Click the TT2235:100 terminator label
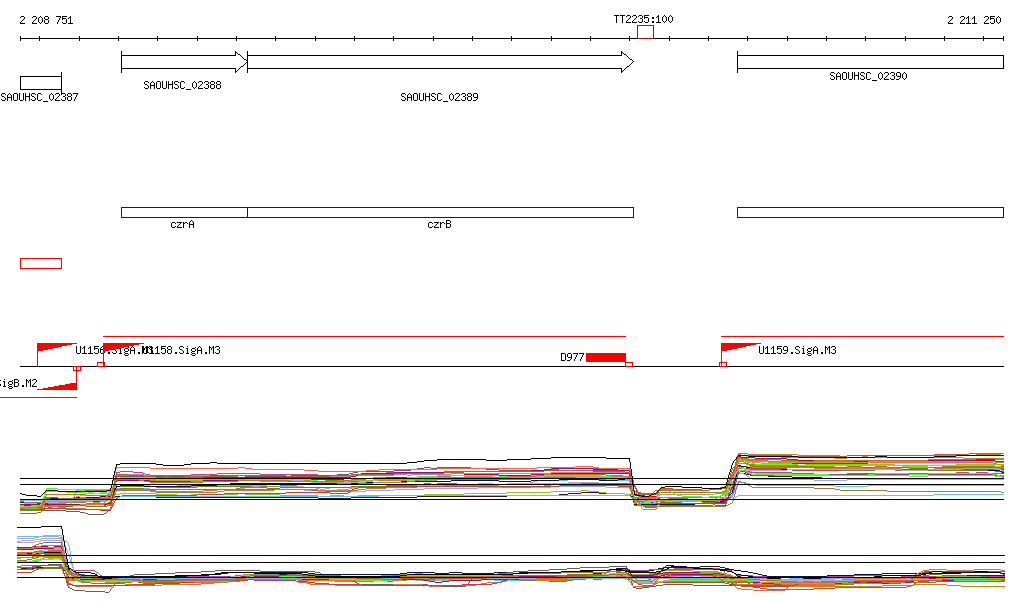1024x611 pixels. 643,20
